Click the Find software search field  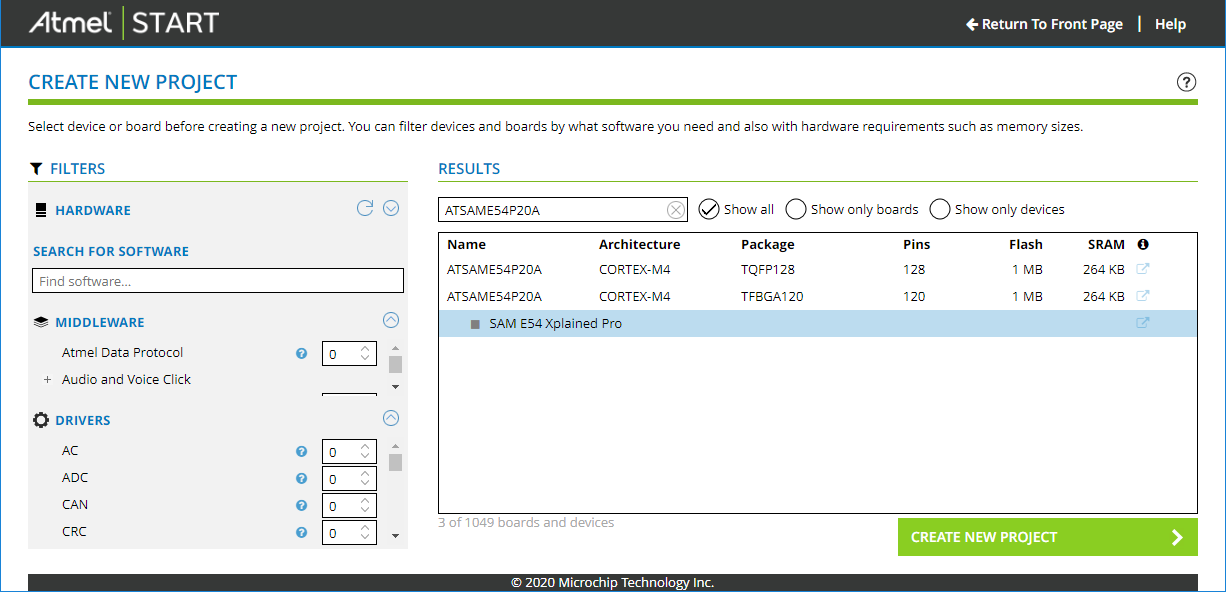218,281
